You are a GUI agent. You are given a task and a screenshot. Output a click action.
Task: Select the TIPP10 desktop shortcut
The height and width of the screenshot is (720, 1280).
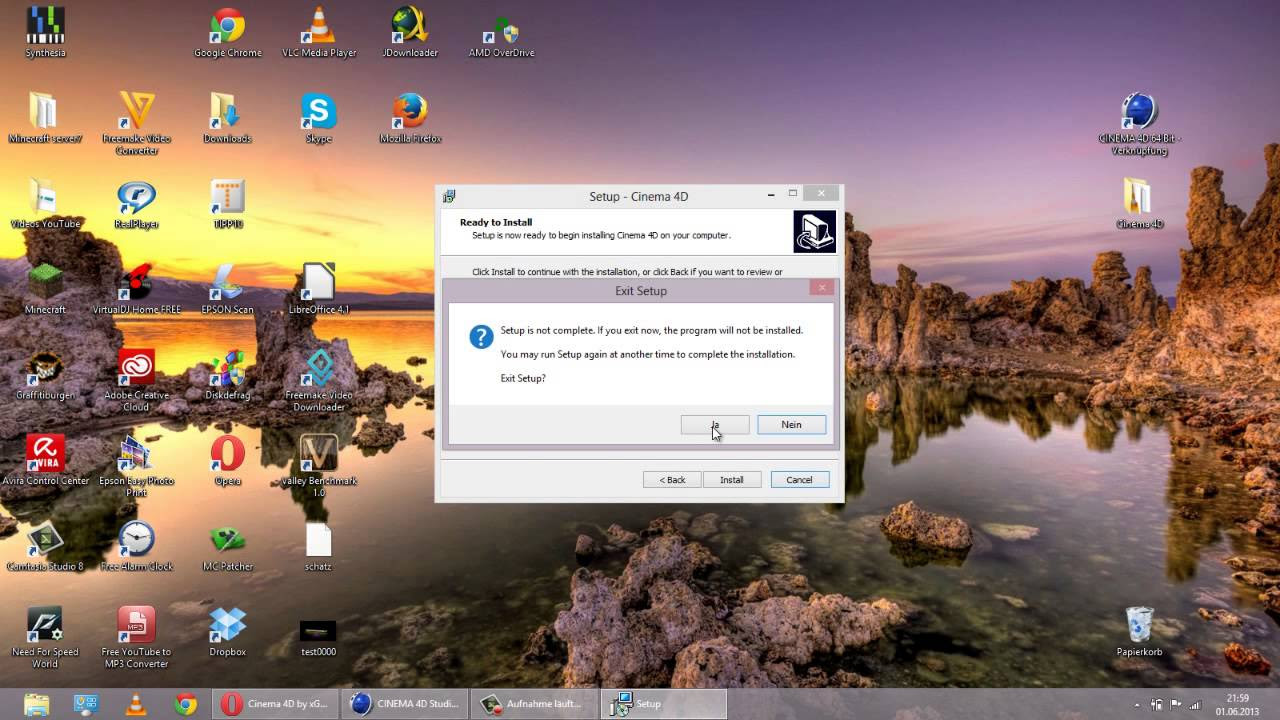pos(228,204)
